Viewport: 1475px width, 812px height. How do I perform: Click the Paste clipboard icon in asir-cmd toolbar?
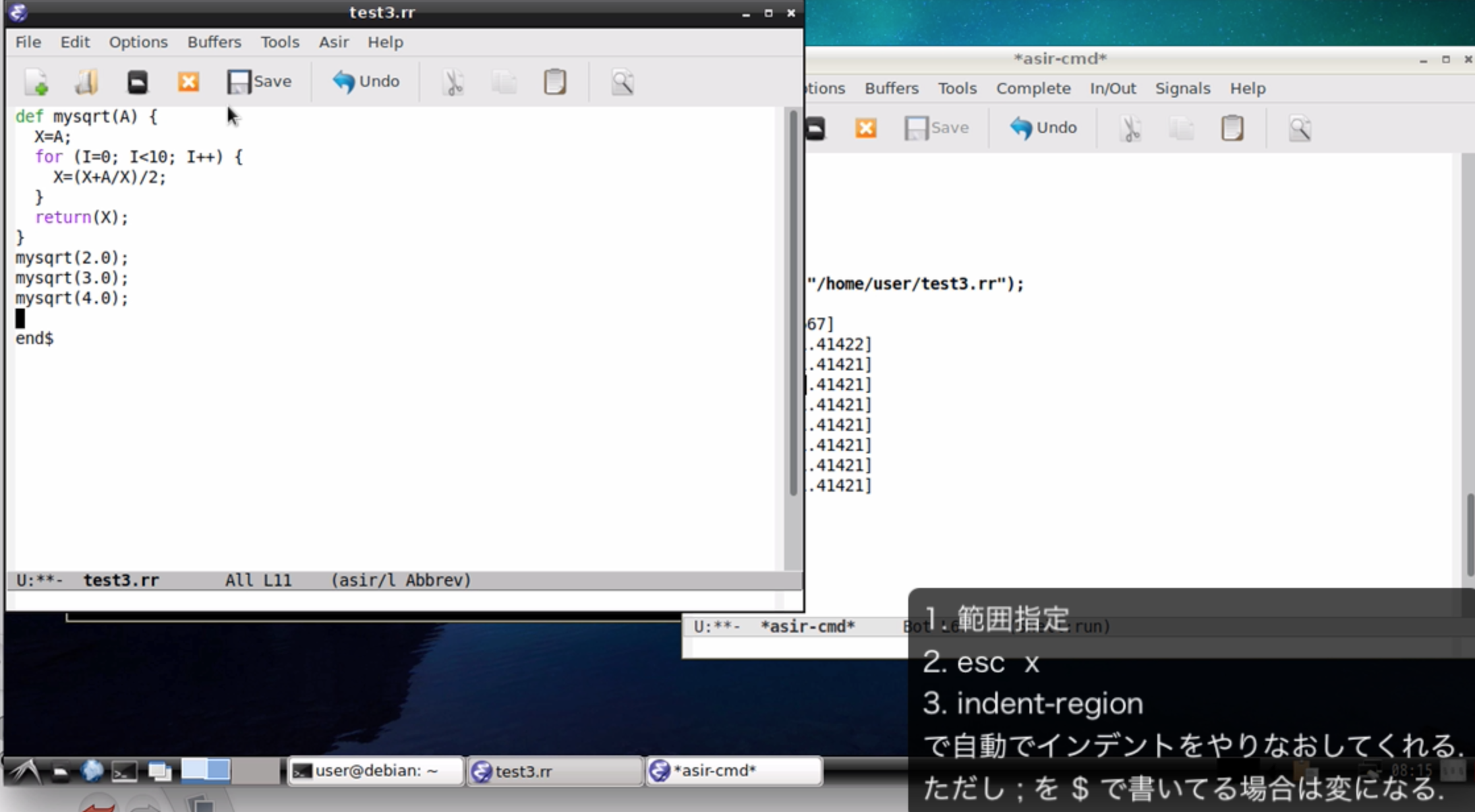(x=1232, y=128)
